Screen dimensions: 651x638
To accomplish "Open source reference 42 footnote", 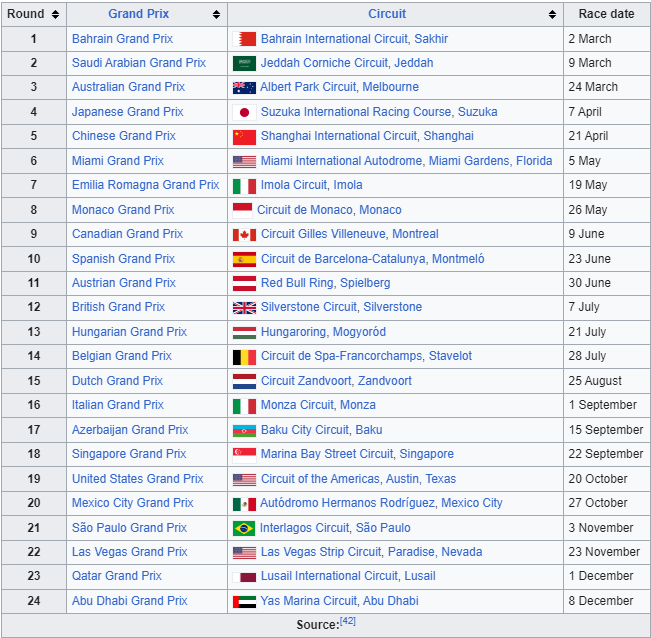I will (x=348, y=621).
